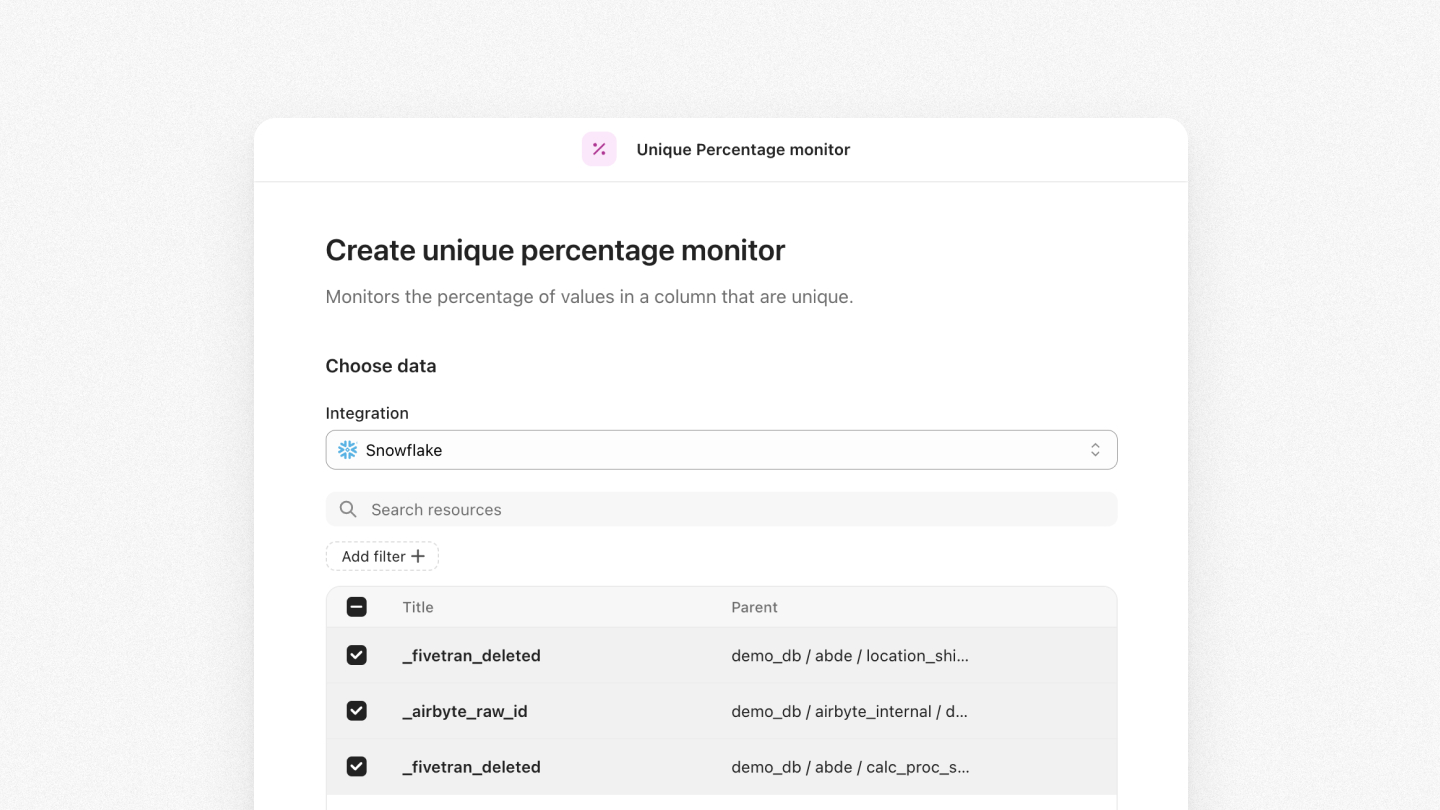Click the demo_db / airbyte_internal parent path
This screenshot has width=1440, height=810.
click(x=849, y=711)
